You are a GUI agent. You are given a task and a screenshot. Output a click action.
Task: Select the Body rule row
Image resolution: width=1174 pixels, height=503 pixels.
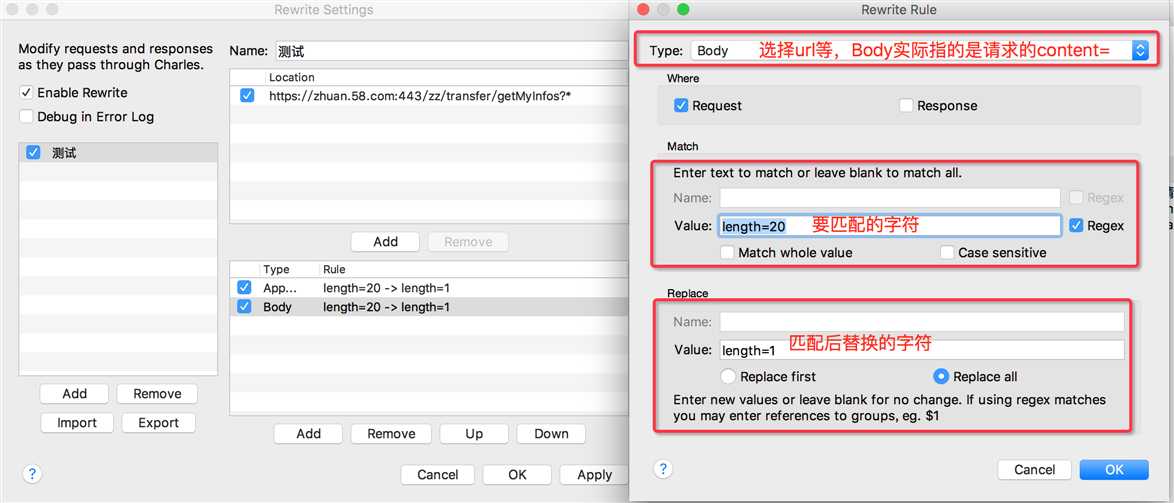429,307
